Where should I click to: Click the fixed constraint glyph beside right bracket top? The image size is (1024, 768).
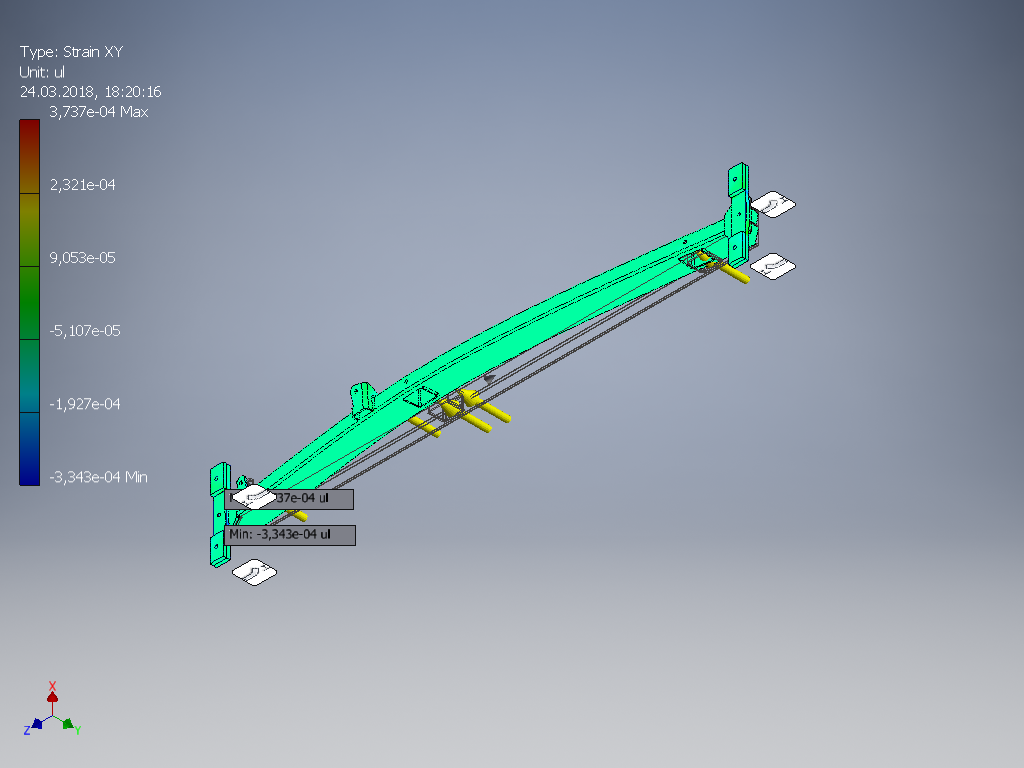pos(773,204)
